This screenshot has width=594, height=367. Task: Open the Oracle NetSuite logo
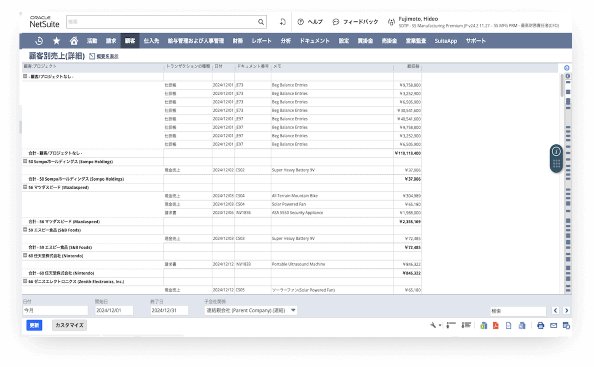pos(44,22)
